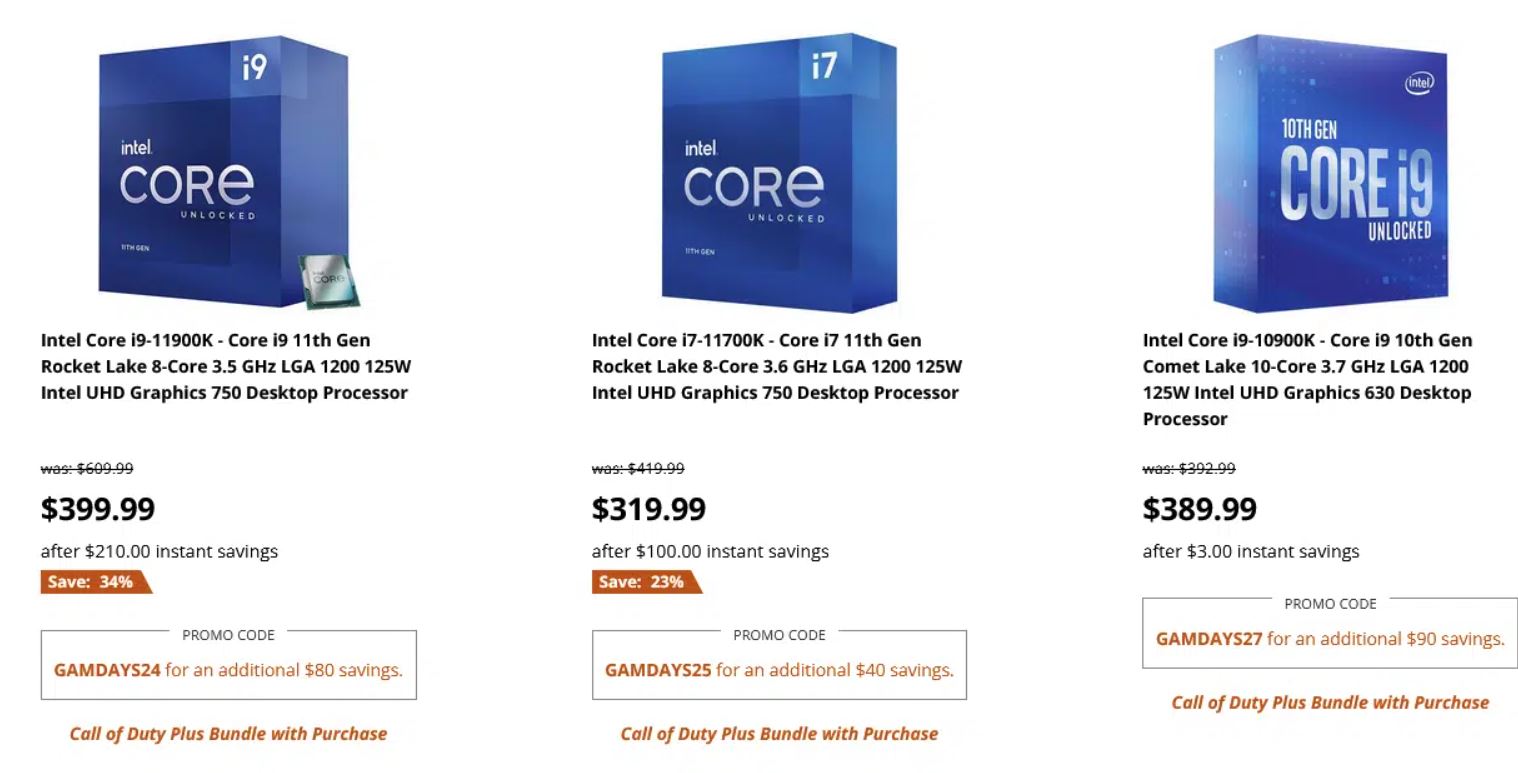Image resolution: width=1518 pixels, height=773 pixels.
Task: Open the Intel Core i7-11700K product title
Action: (x=777, y=366)
